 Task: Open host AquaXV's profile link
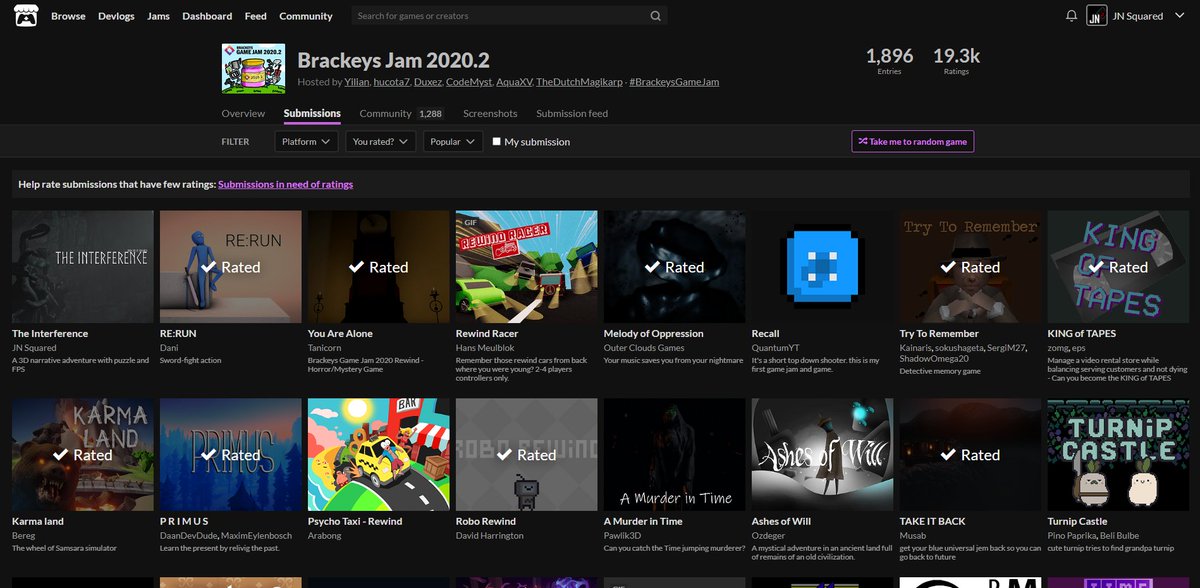coord(512,82)
